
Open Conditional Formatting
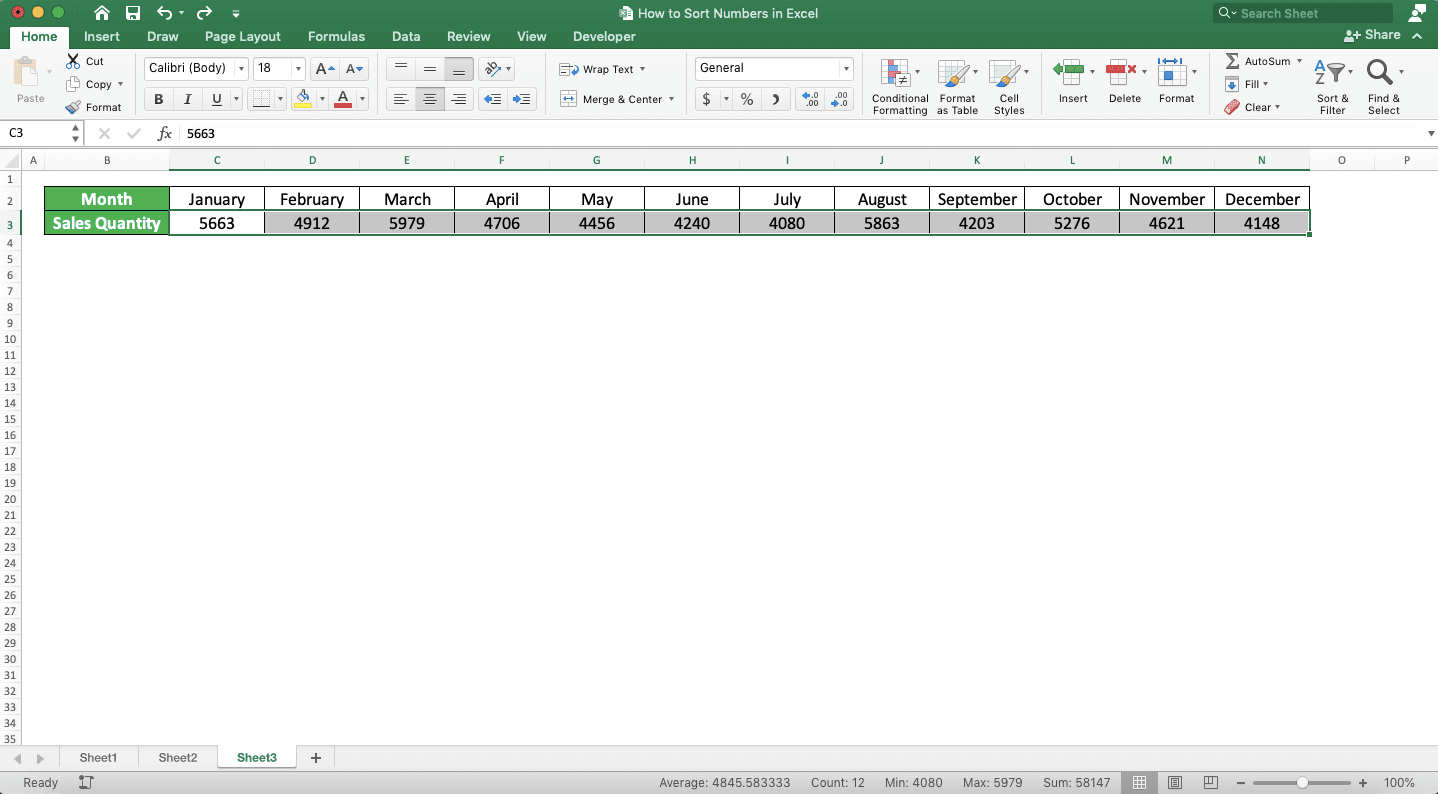[x=900, y=86]
